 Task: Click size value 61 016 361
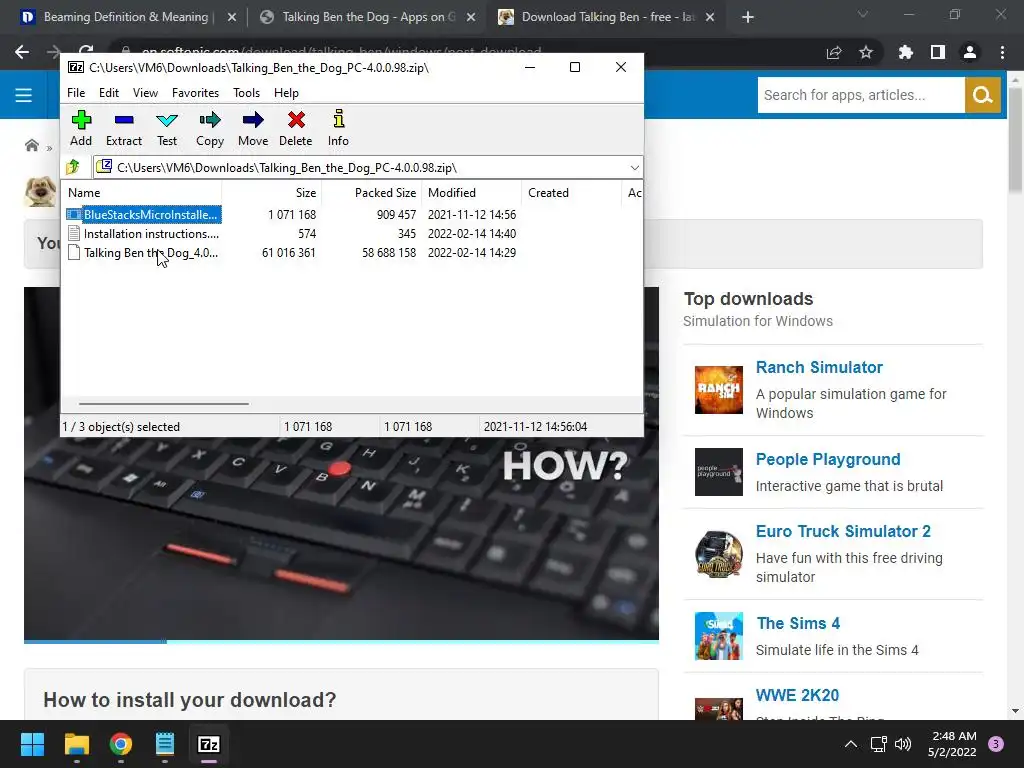click(x=289, y=253)
